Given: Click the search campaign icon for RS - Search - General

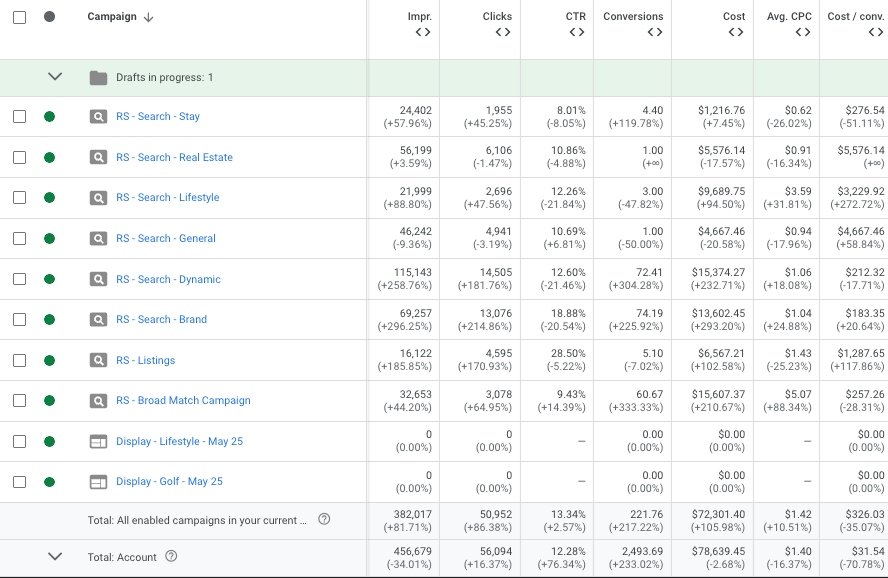Looking at the screenshot, I should tap(99, 238).
